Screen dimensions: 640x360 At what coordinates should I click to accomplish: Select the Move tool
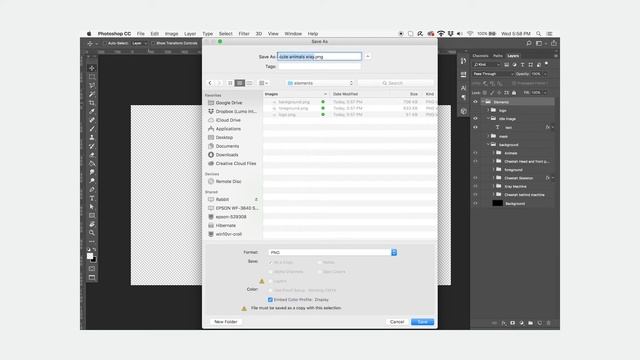92,68
